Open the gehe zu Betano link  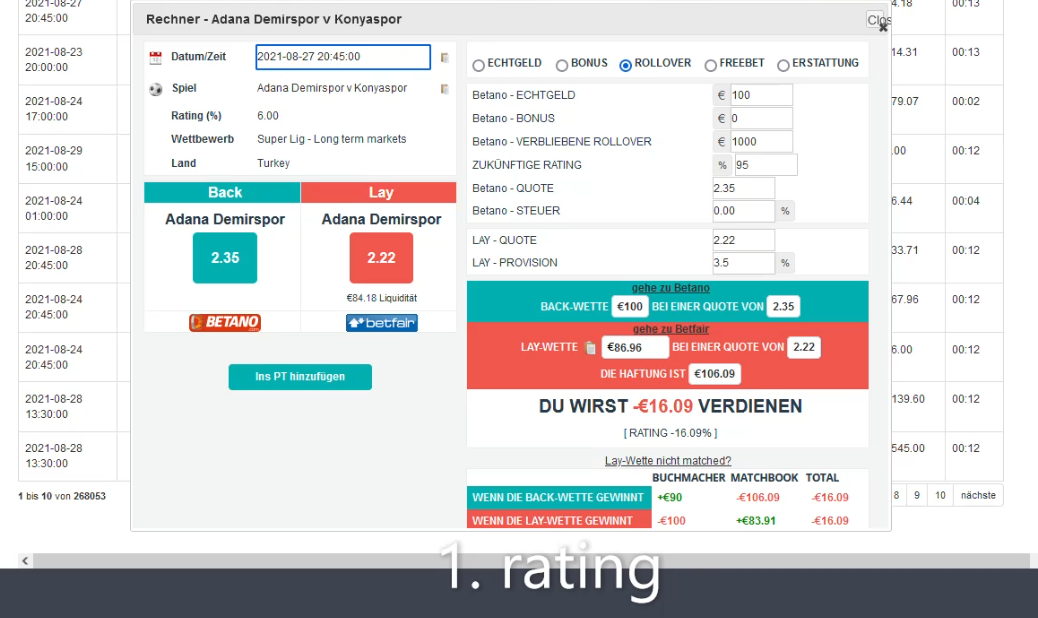[670, 288]
